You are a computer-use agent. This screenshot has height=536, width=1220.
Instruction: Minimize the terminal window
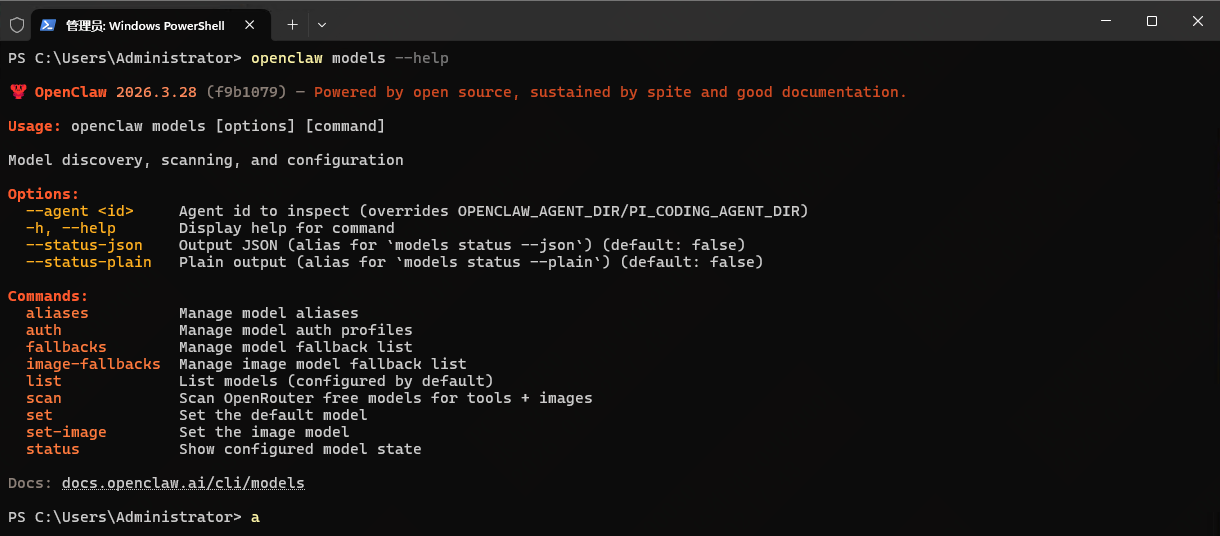[x=1105, y=21]
